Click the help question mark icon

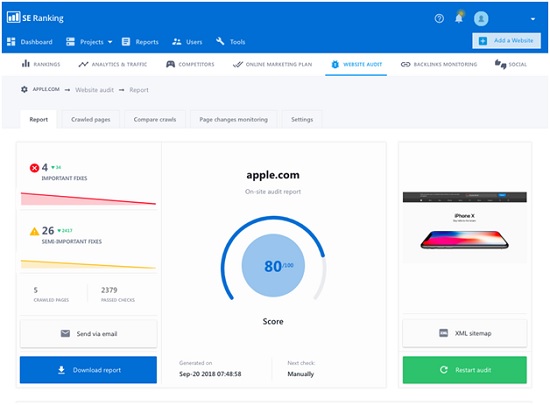(439, 18)
